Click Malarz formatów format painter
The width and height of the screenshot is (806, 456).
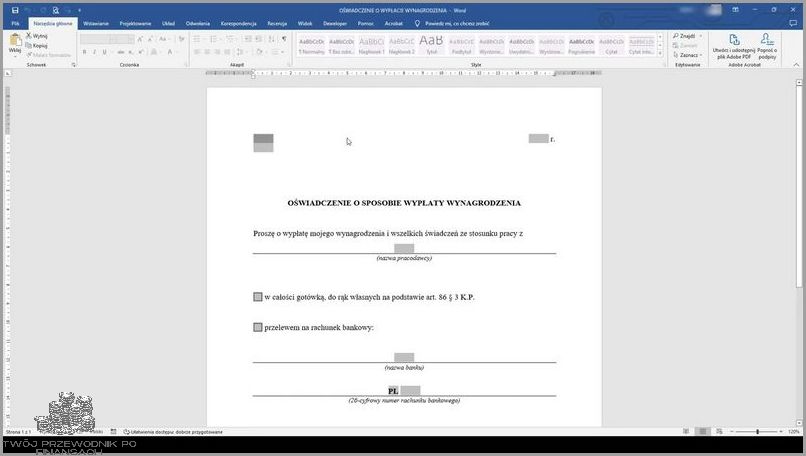48,55
